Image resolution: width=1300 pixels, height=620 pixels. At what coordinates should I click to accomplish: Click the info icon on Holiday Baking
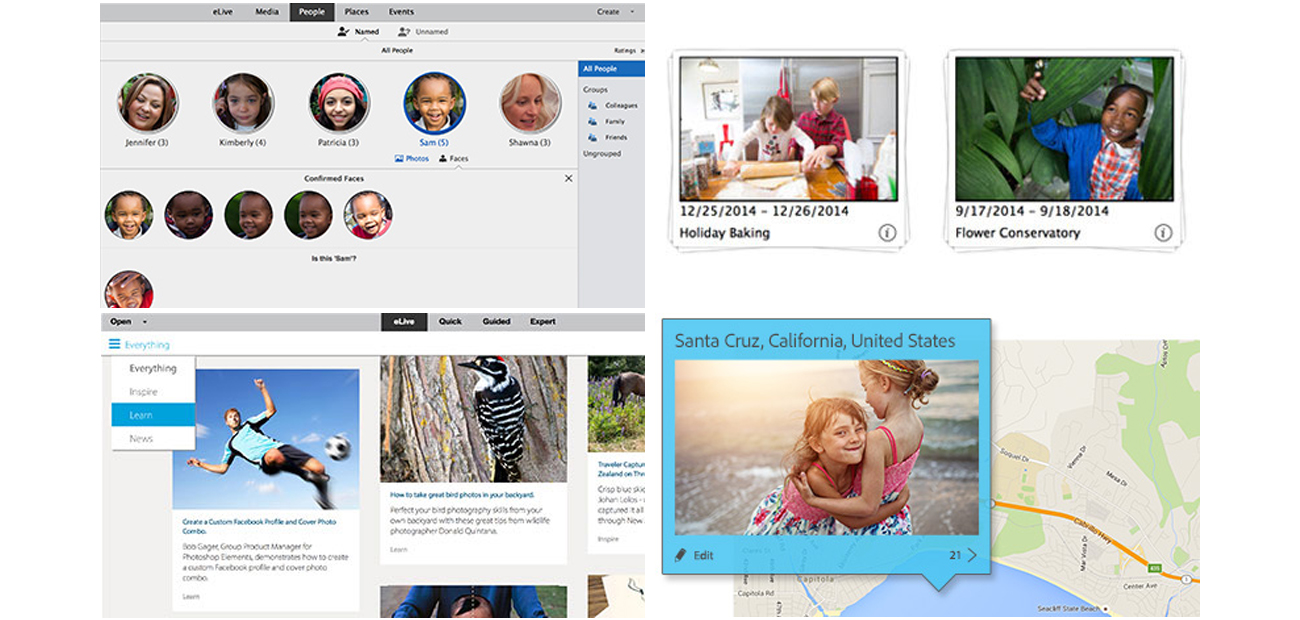click(x=887, y=233)
